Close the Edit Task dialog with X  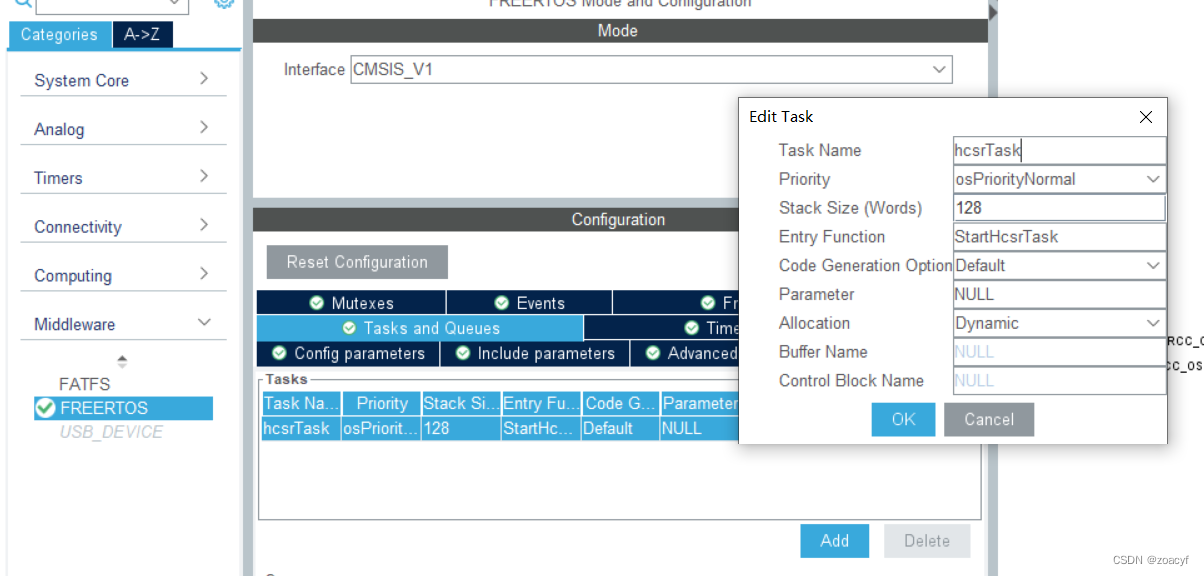1146,117
